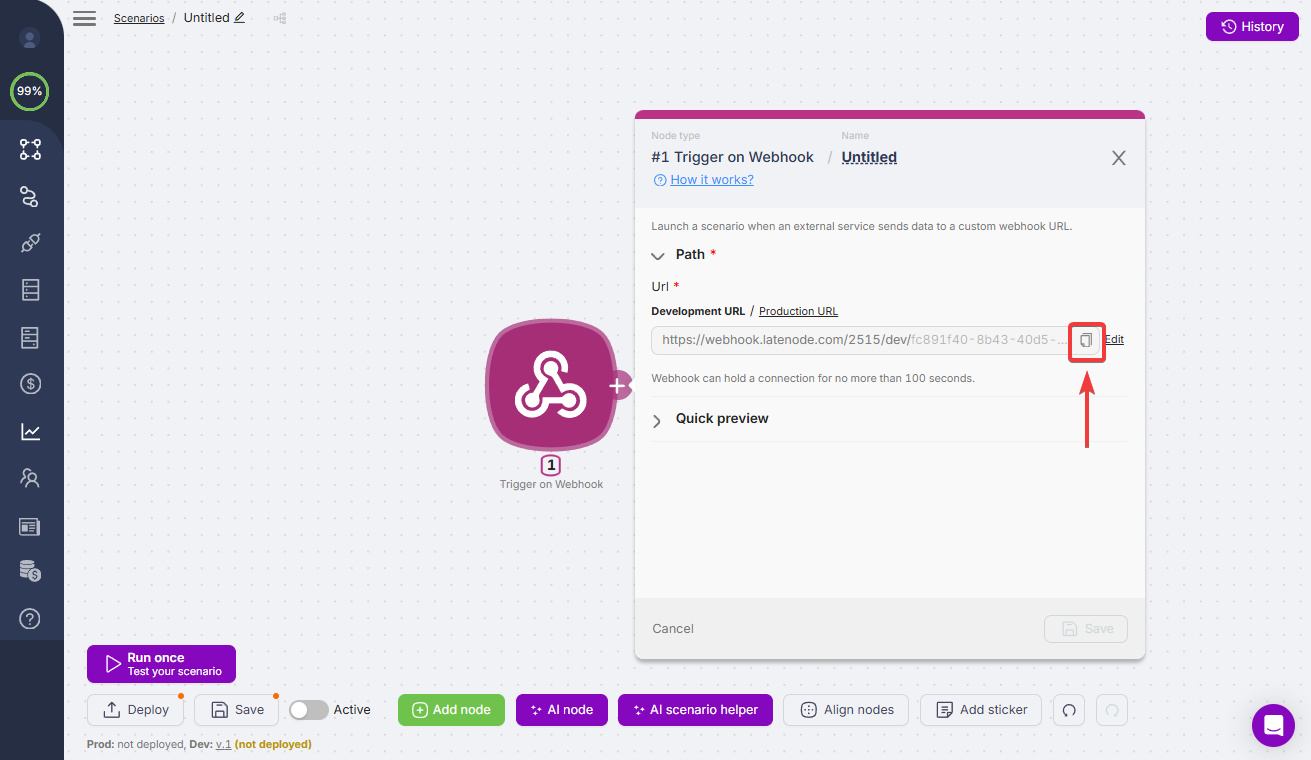Expand the Quick preview section

[x=658, y=420]
